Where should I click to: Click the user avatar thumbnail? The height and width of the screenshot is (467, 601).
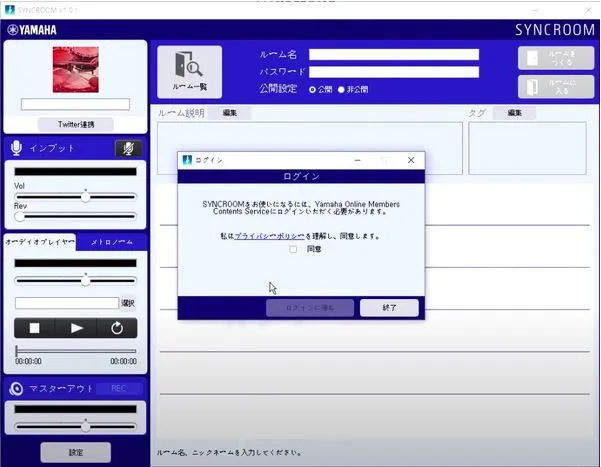tap(76, 70)
